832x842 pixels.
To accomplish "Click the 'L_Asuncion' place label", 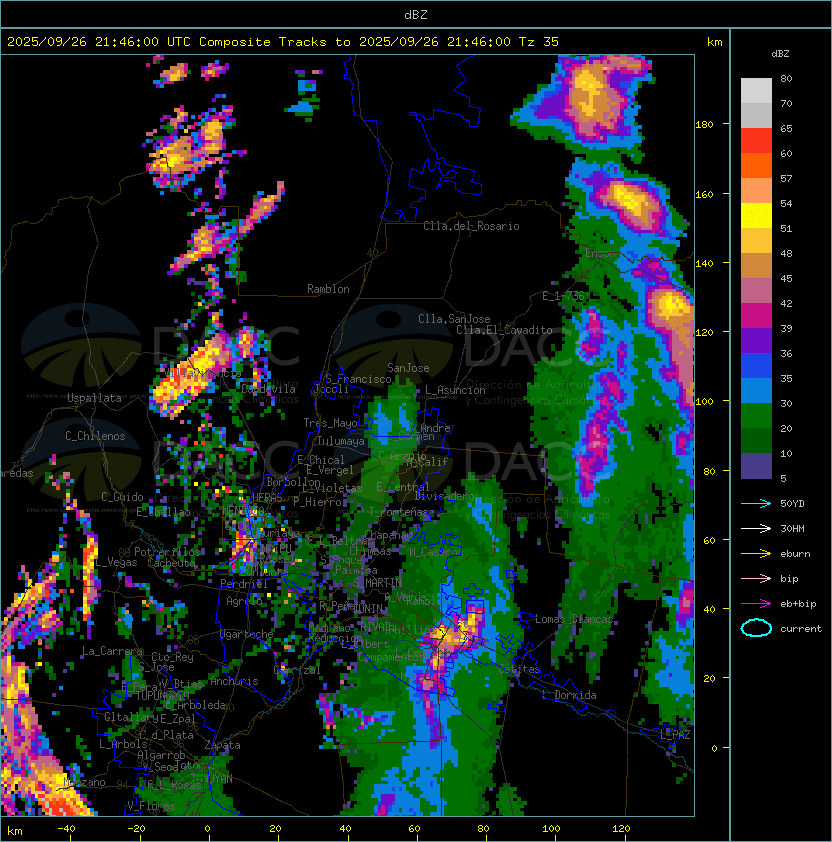I will click(455, 390).
